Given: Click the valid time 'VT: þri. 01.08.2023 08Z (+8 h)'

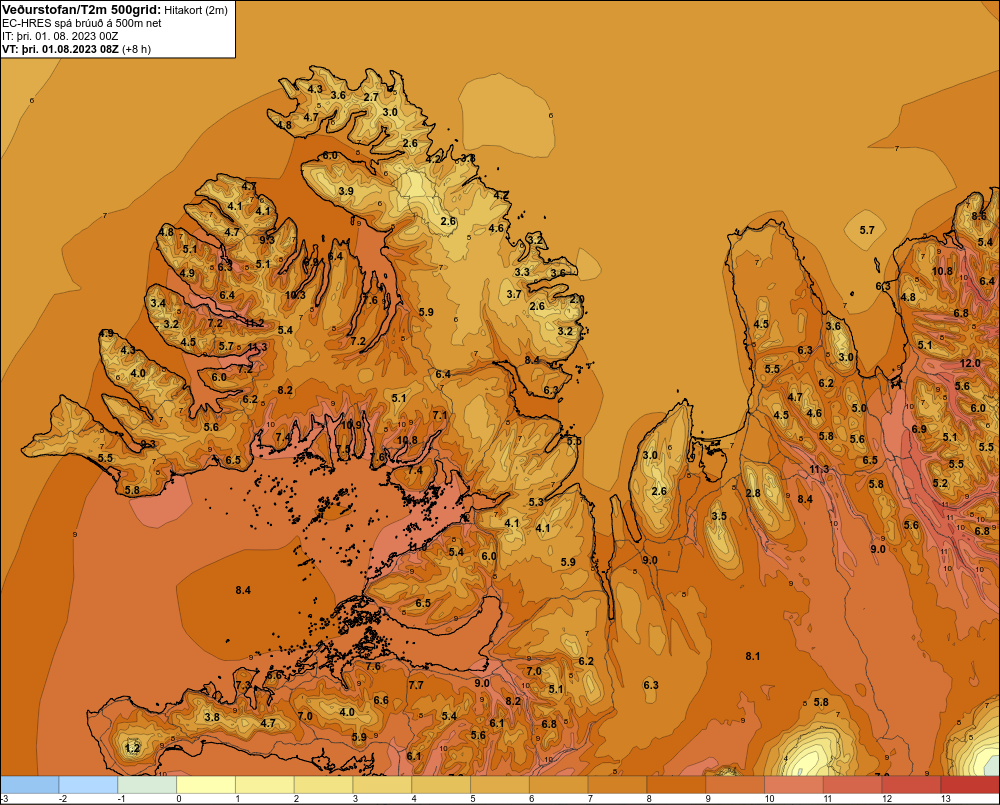Looking at the screenshot, I should (76, 49).
